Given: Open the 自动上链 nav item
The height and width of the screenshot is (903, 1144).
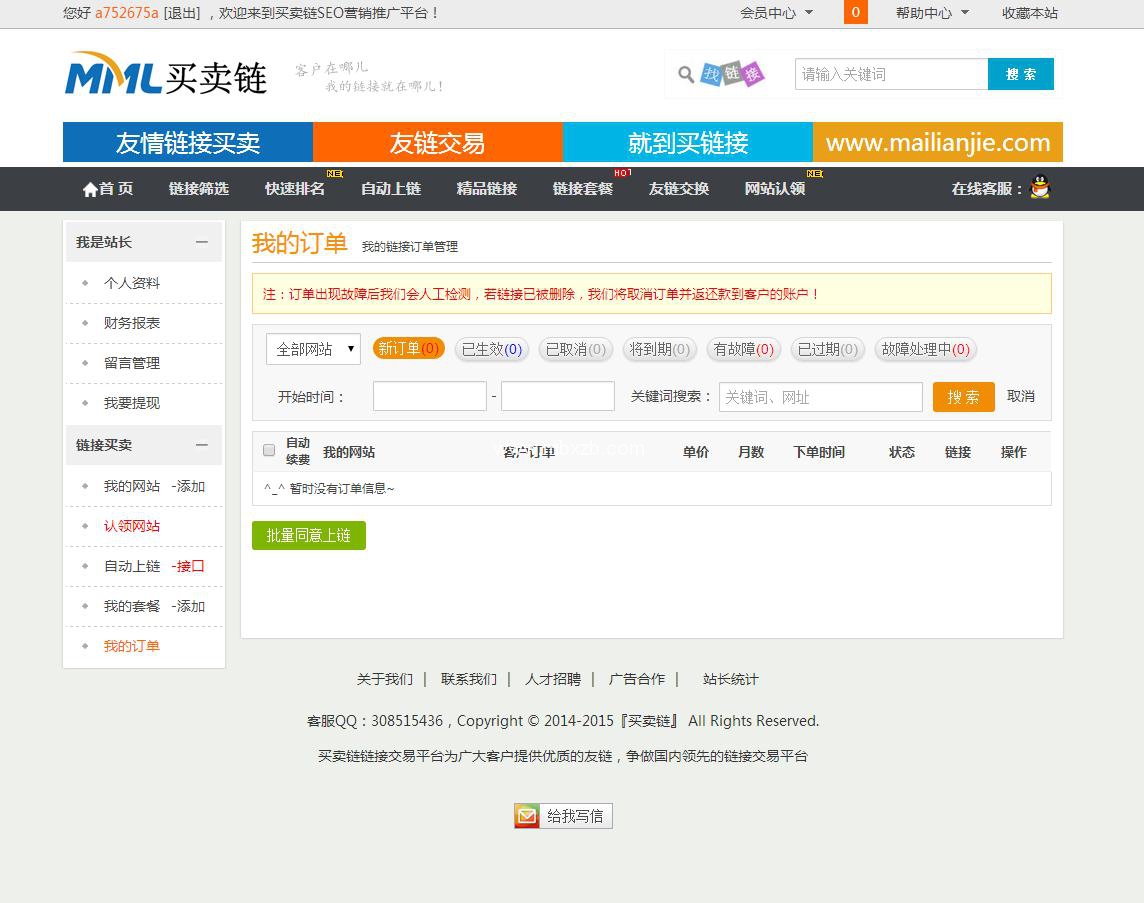Looking at the screenshot, I should (x=391, y=188).
